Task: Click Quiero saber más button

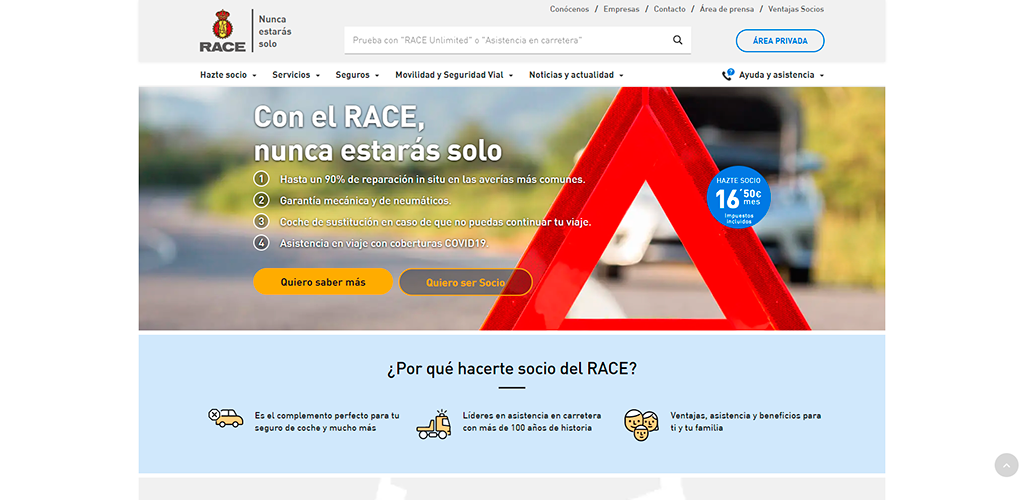Action: coord(323,282)
